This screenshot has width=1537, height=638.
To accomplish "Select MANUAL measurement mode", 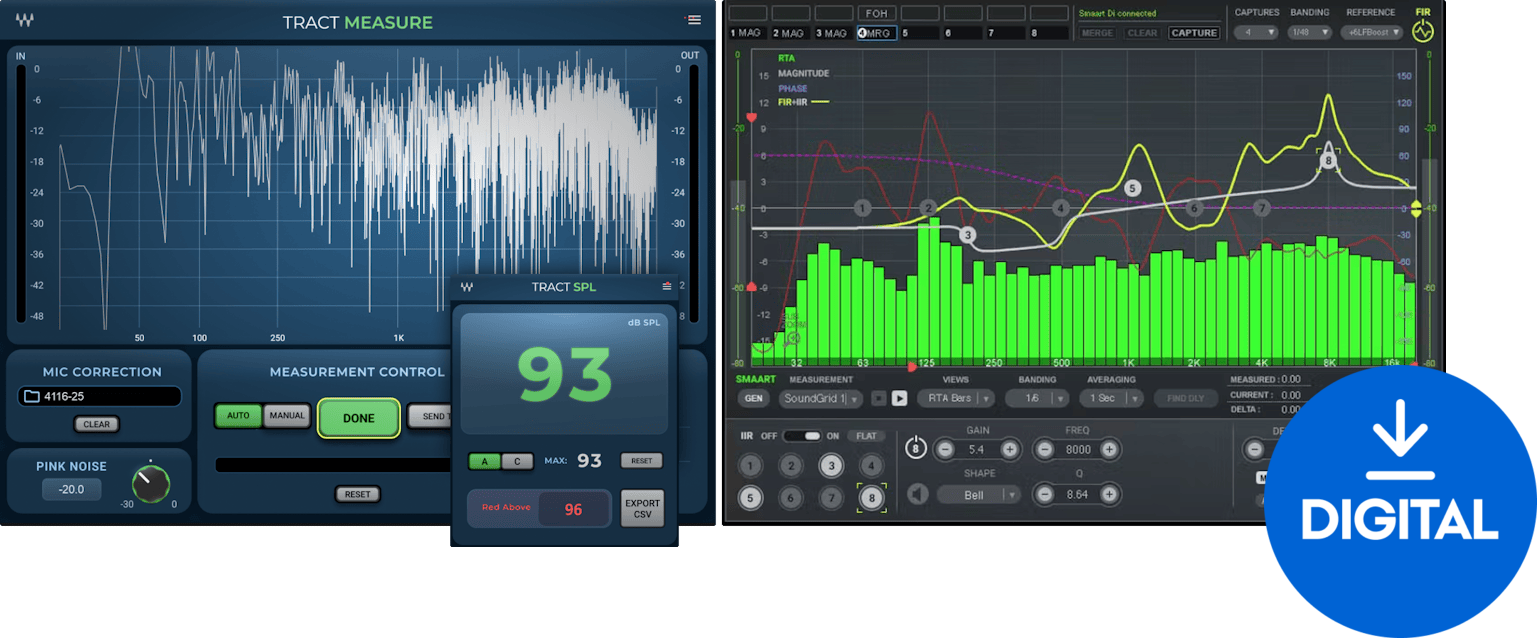I will pyautogui.click(x=287, y=416).
